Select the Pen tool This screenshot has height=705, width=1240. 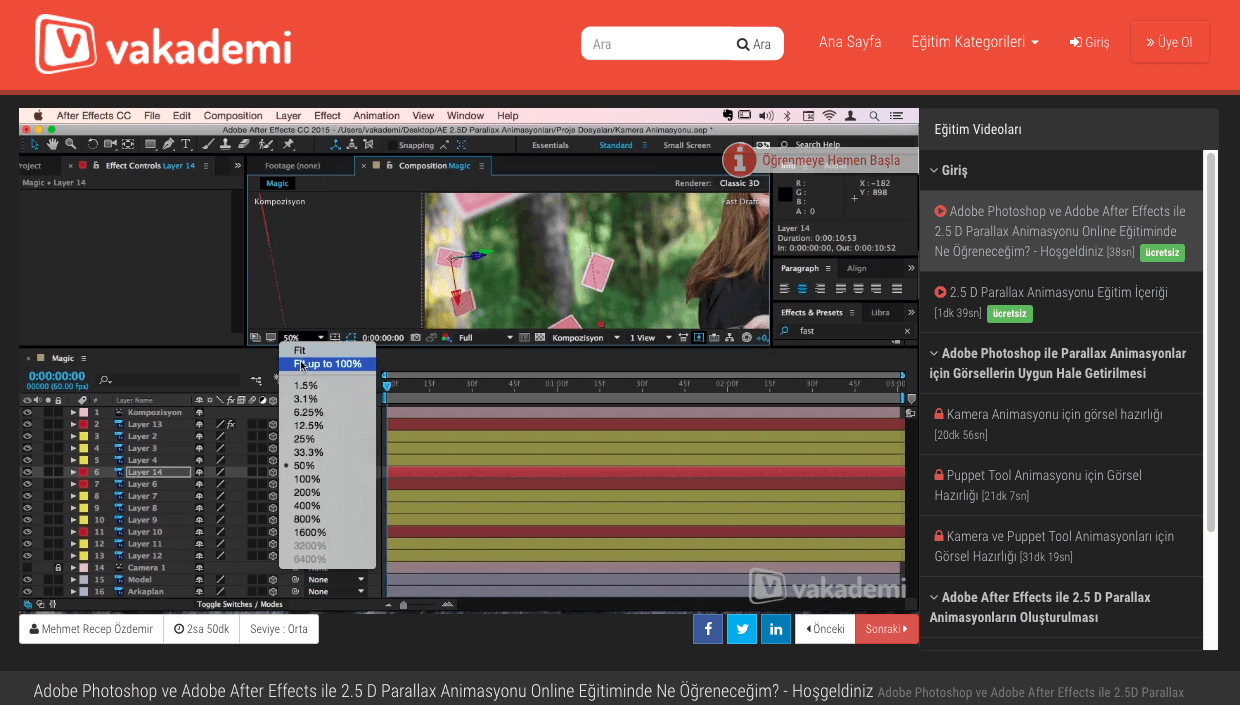tap(168, 145)
